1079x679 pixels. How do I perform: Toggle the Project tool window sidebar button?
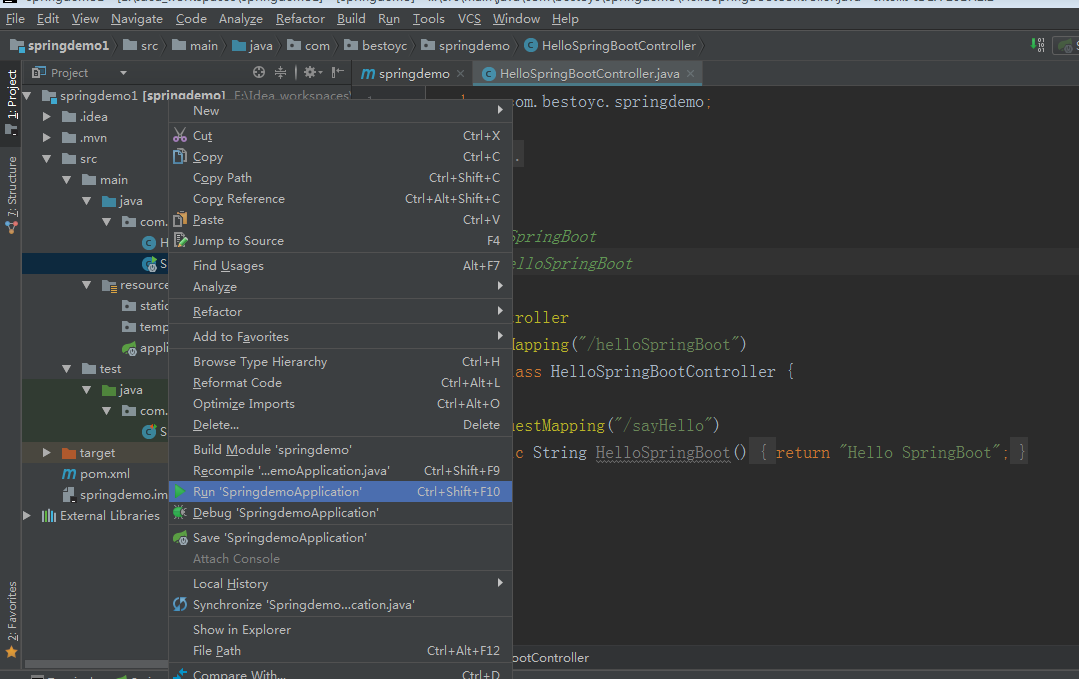(x=12, y=101)
